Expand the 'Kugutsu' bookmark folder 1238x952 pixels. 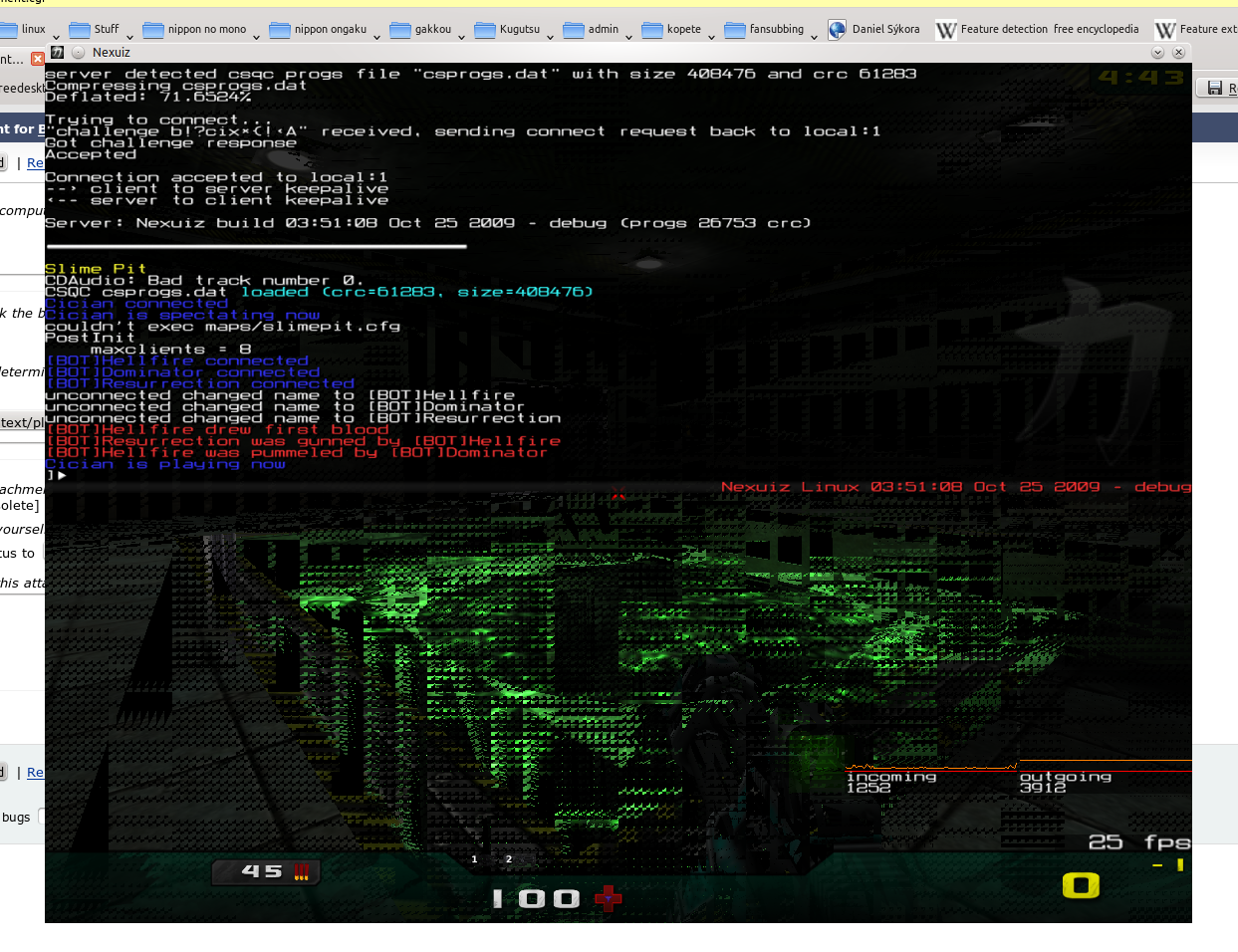(x=515, y=30)
